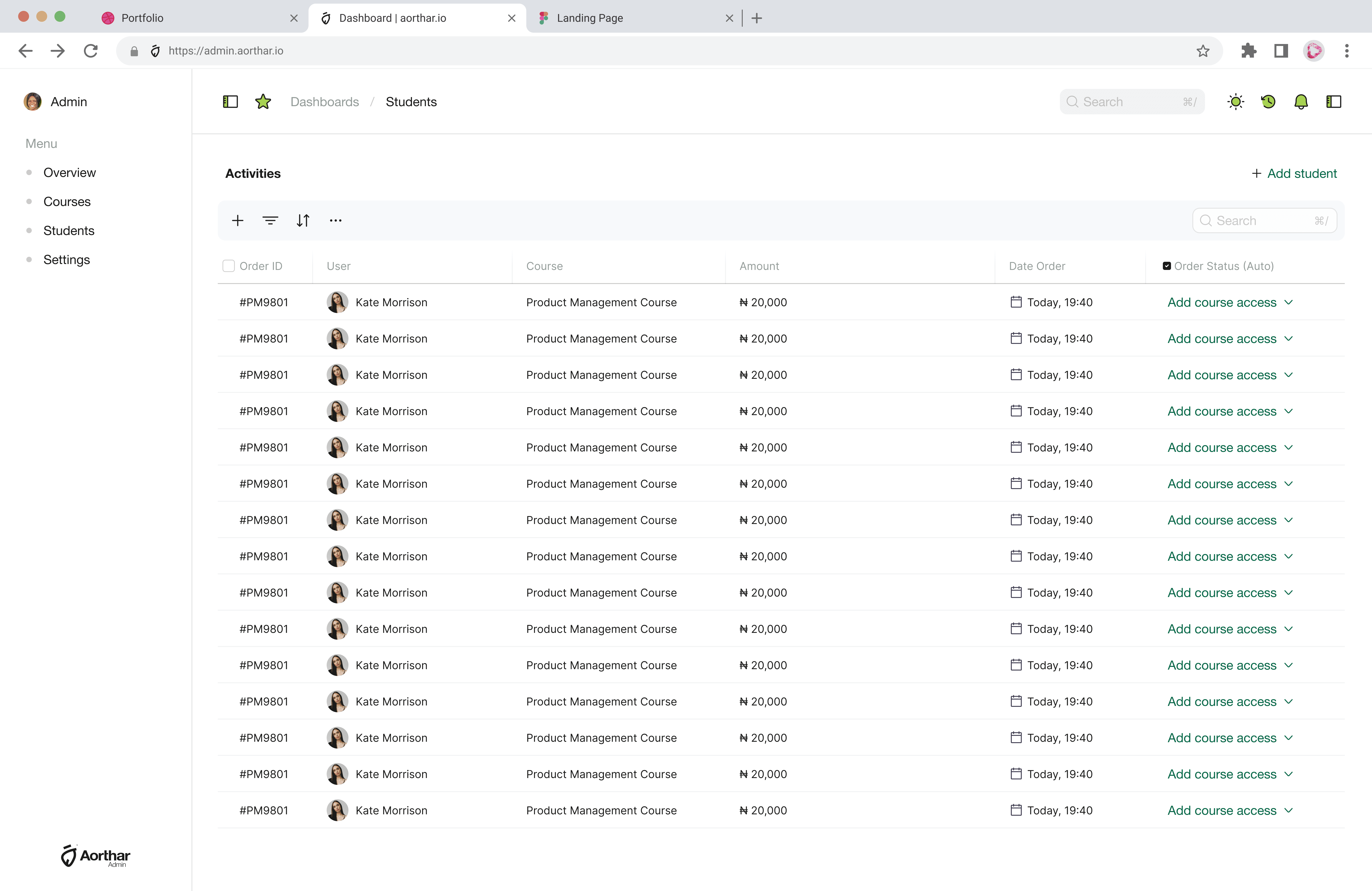The width and height of the screenshot is (1372, 891).
Task: Click the Add student button
Action: click(x=1294, y=174)
